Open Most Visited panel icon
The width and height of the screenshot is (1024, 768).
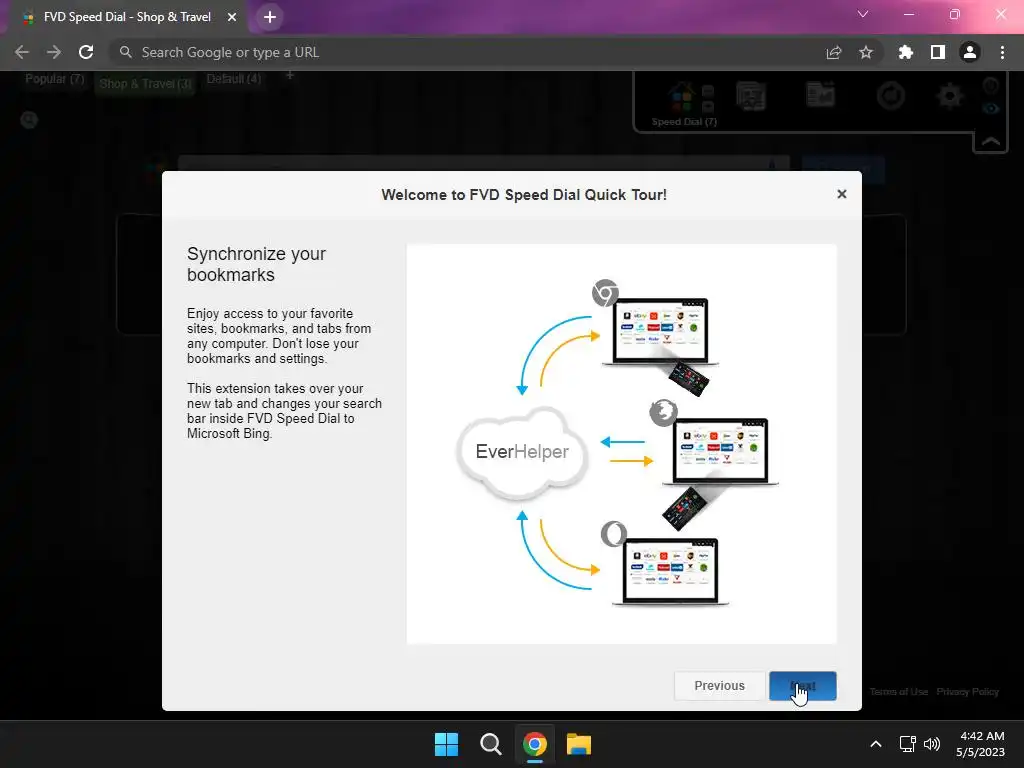(x=751, y=96)
